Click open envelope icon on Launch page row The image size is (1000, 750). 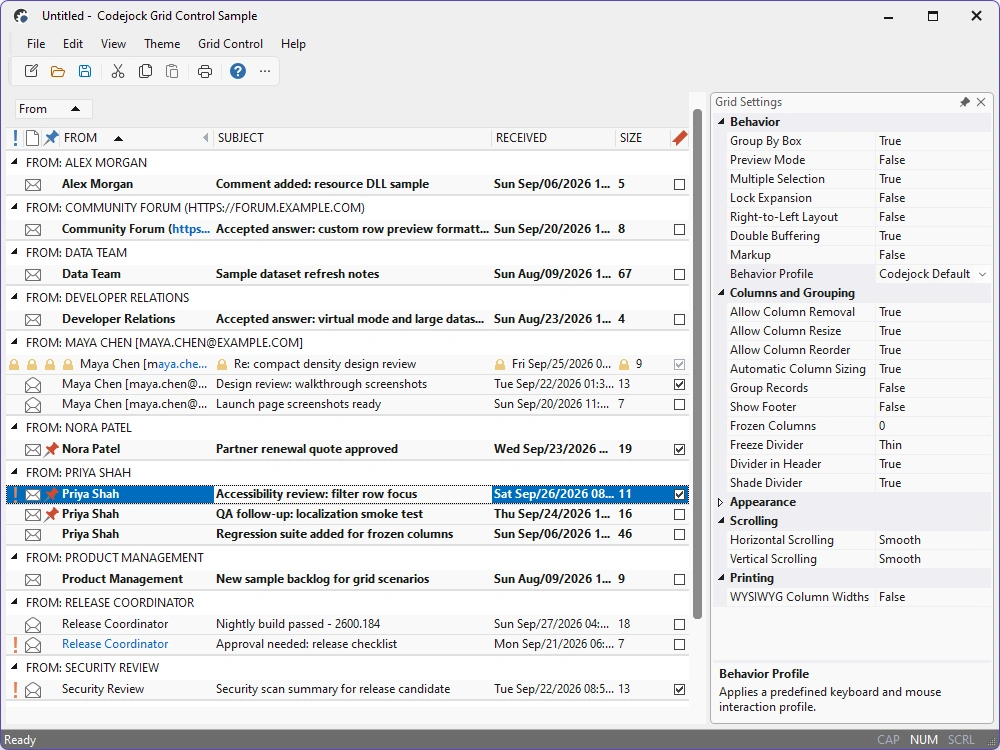point(33,405)
